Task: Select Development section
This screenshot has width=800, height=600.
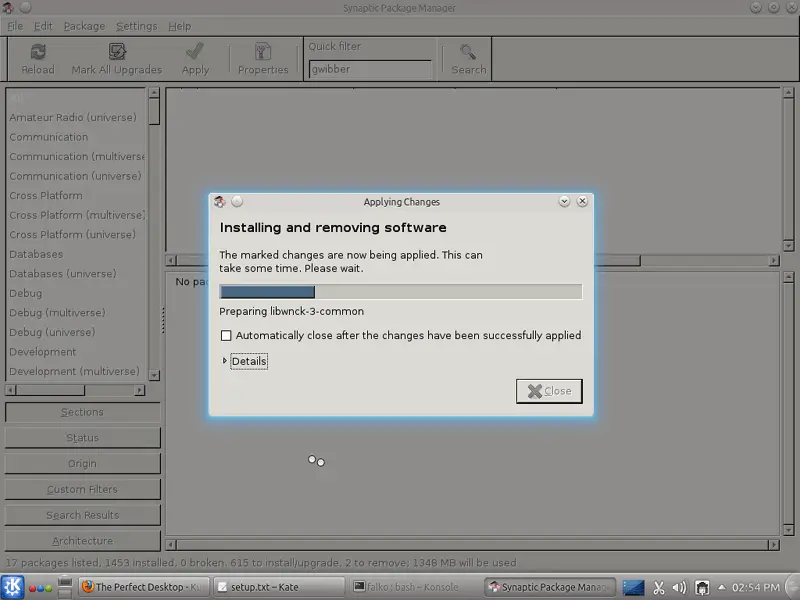Action: (77, 352)
